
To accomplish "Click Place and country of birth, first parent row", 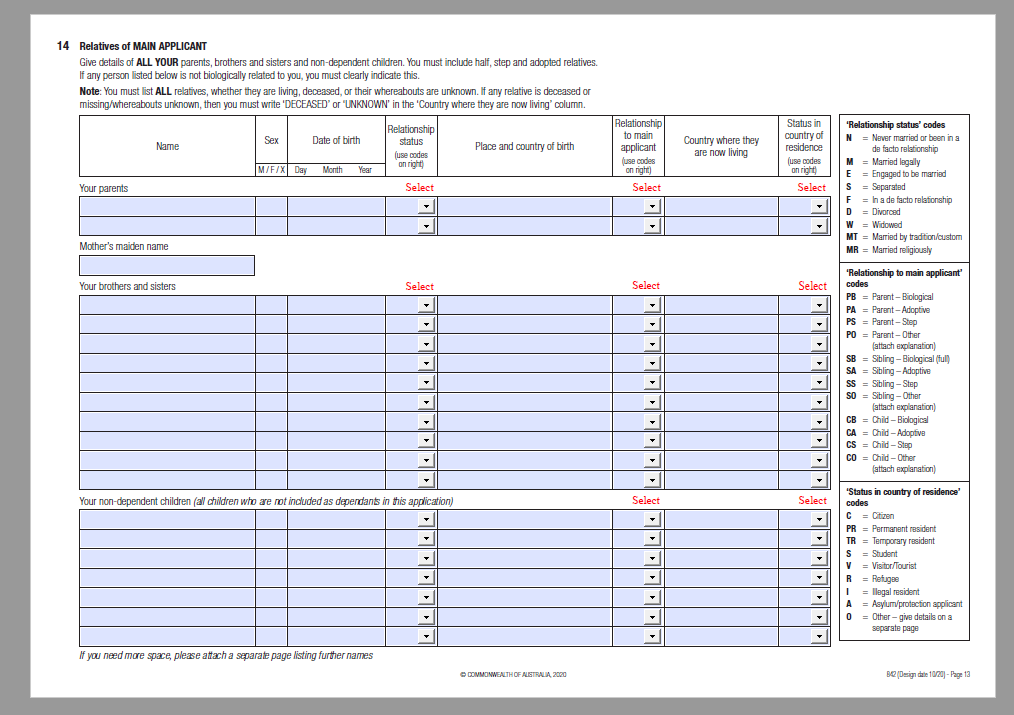I will coord(524,206).
